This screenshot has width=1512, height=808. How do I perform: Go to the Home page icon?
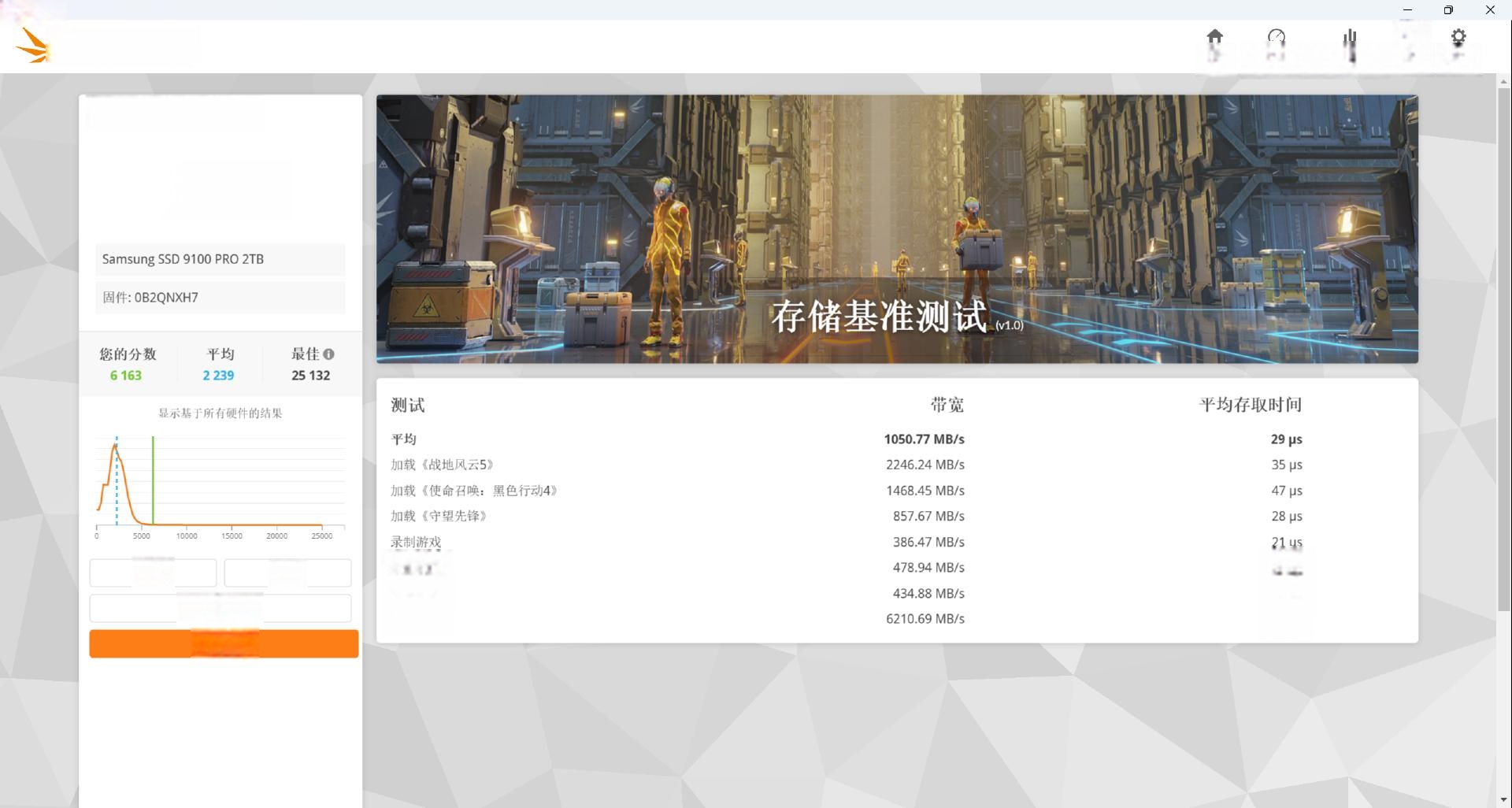1214,37
